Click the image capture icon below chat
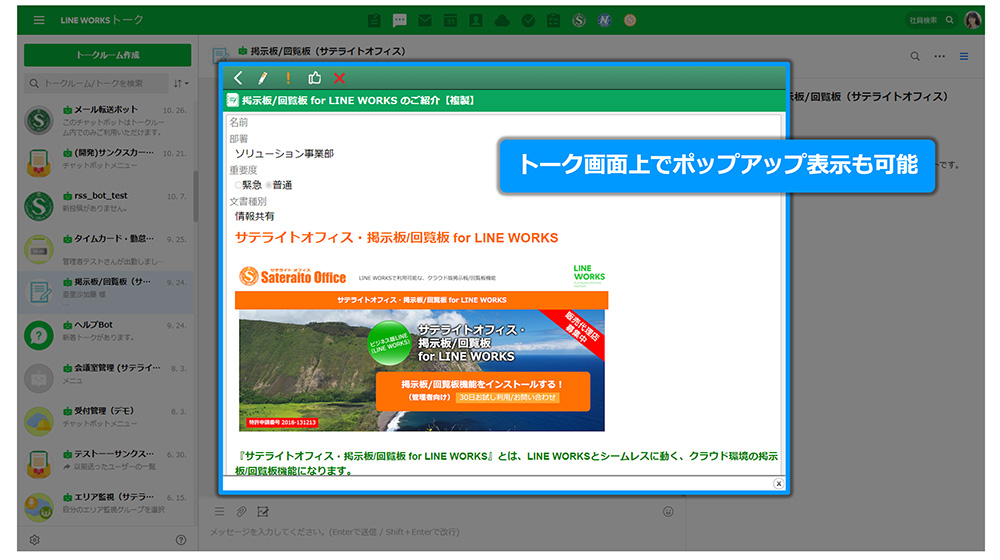Image resolution: width=1000 pixels, height=560 pixels. (x=263, y=512)
